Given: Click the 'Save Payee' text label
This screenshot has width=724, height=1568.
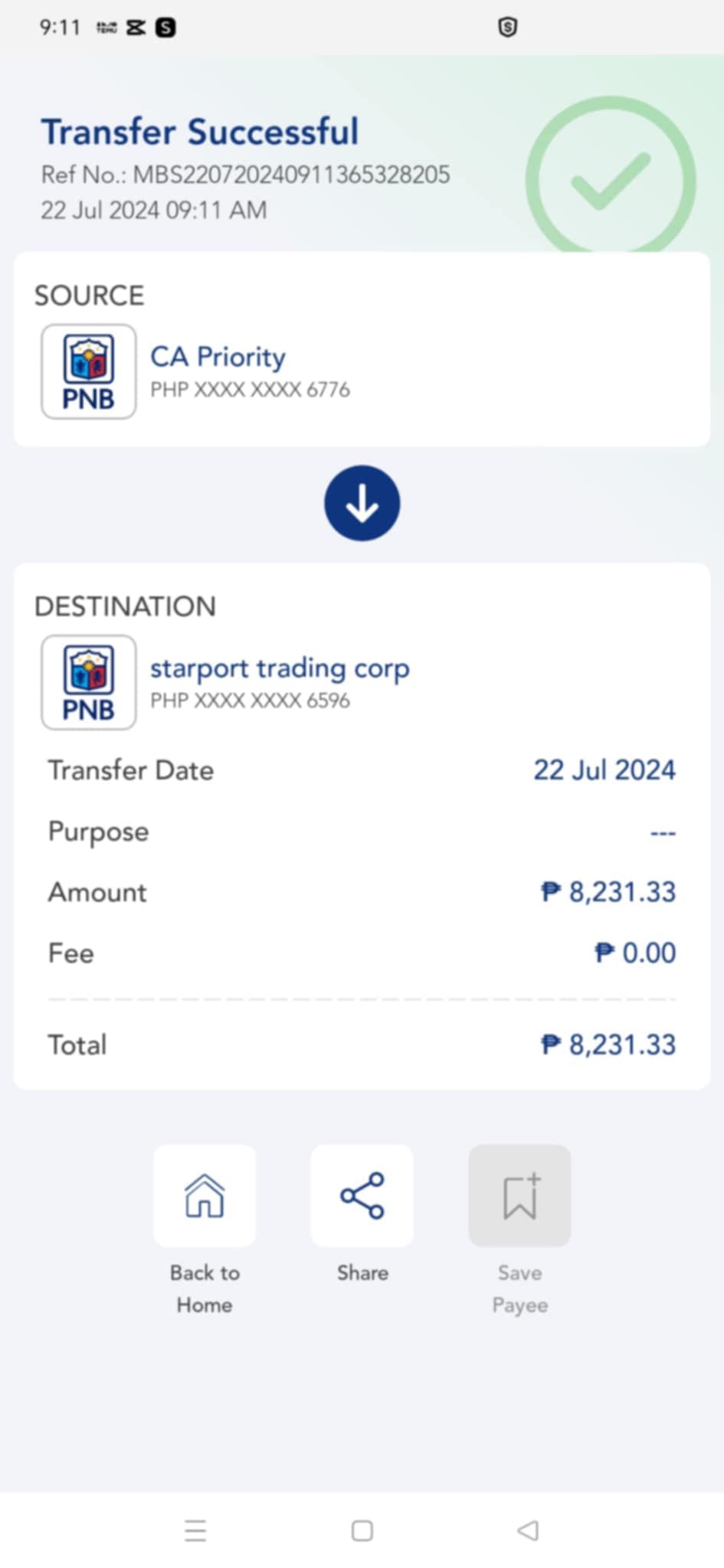Looking at the screenshot, I should pos(519,1288).
